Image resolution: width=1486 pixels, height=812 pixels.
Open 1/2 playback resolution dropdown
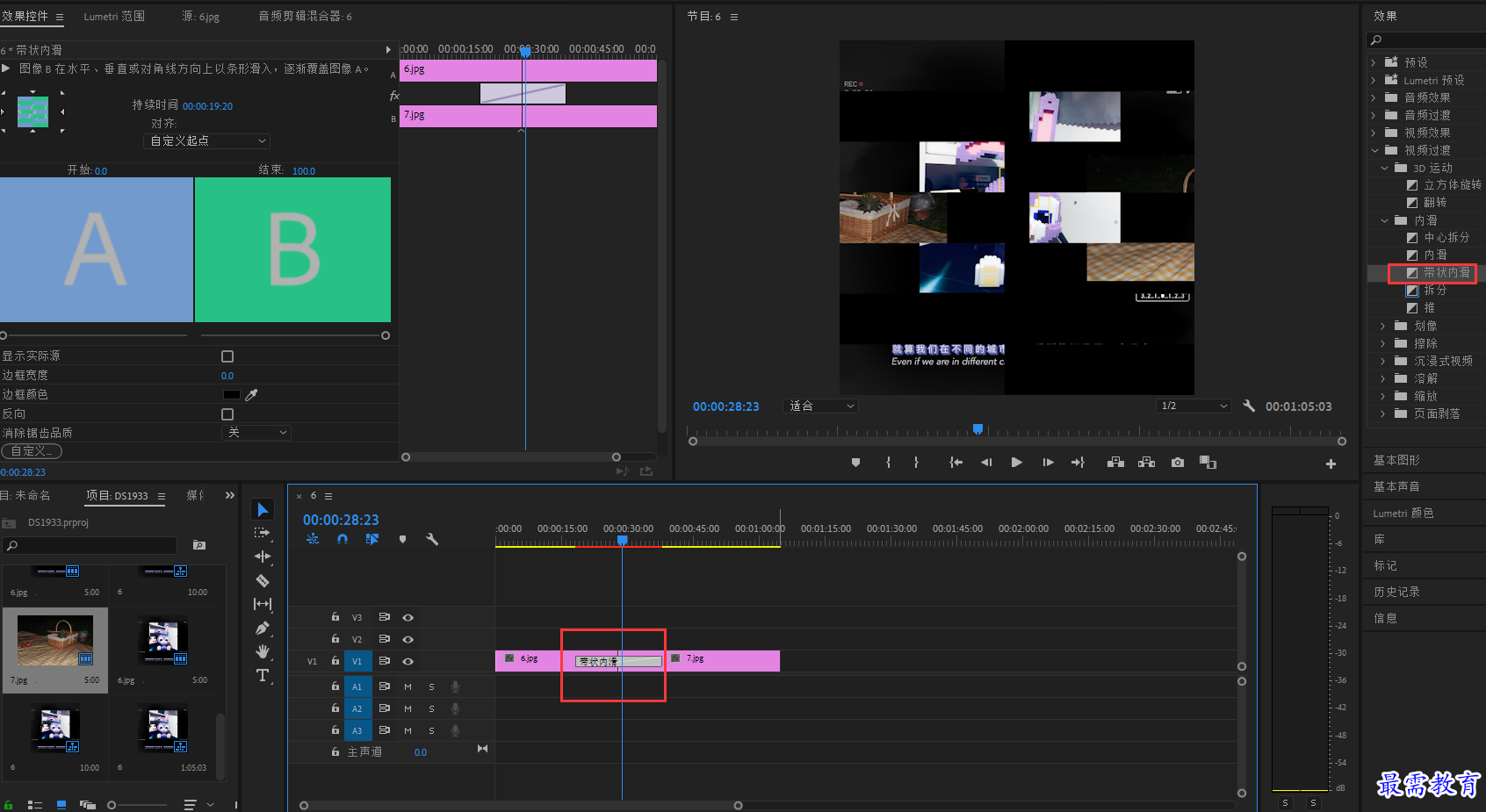1194,406
